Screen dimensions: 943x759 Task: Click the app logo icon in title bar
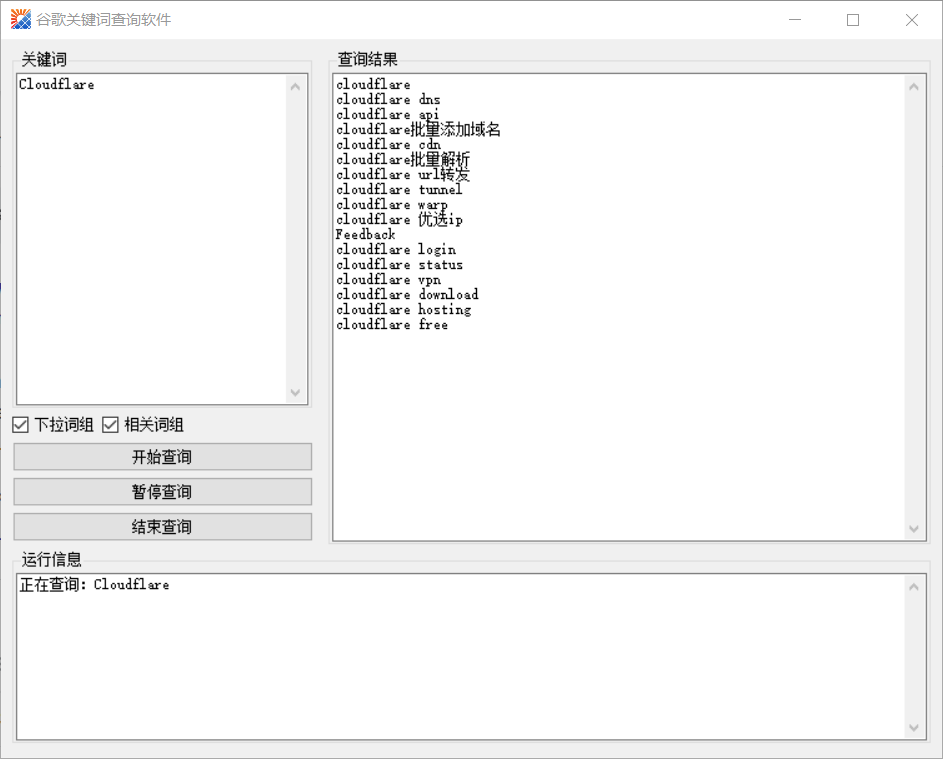(20, 19)
